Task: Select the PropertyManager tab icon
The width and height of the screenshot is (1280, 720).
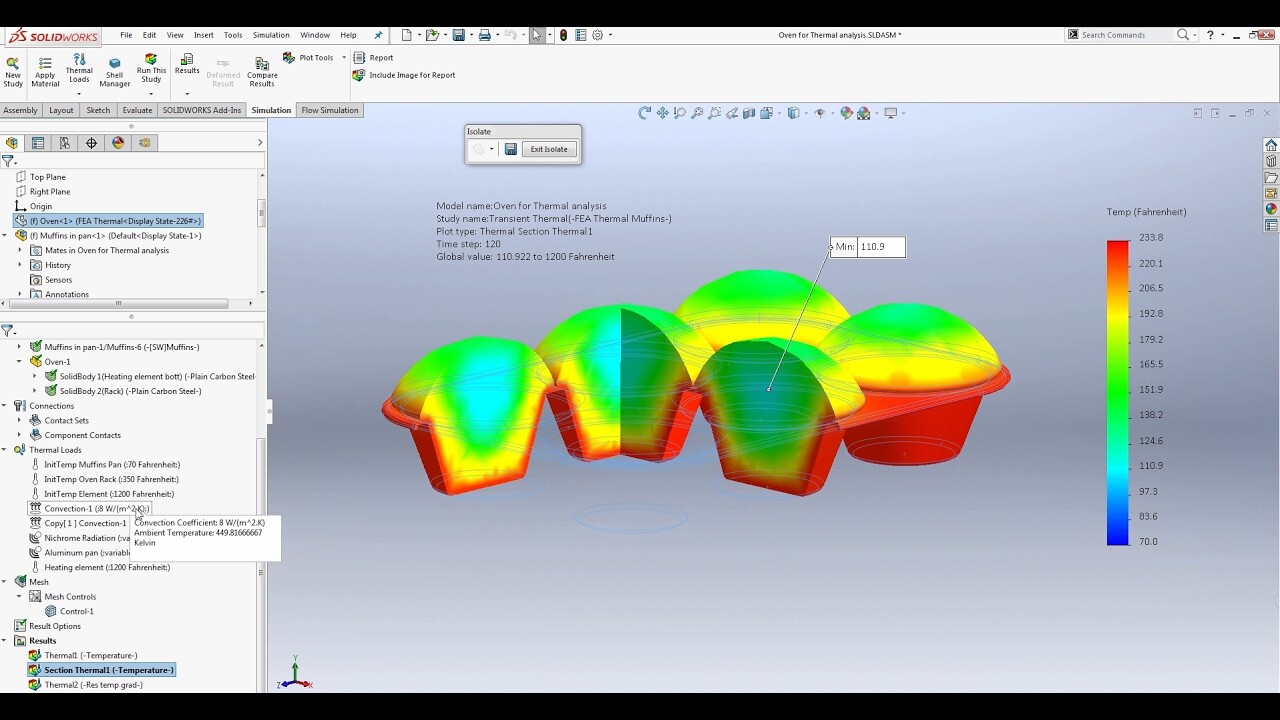Action: point(38,143)
